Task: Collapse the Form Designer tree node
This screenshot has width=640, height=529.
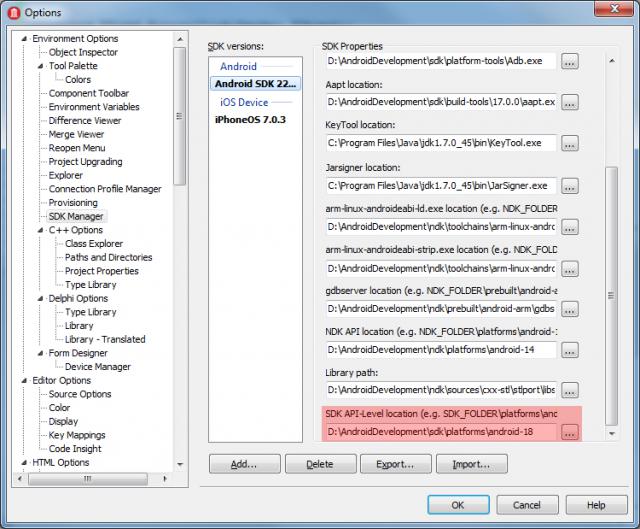Action: tap(40, 353)
